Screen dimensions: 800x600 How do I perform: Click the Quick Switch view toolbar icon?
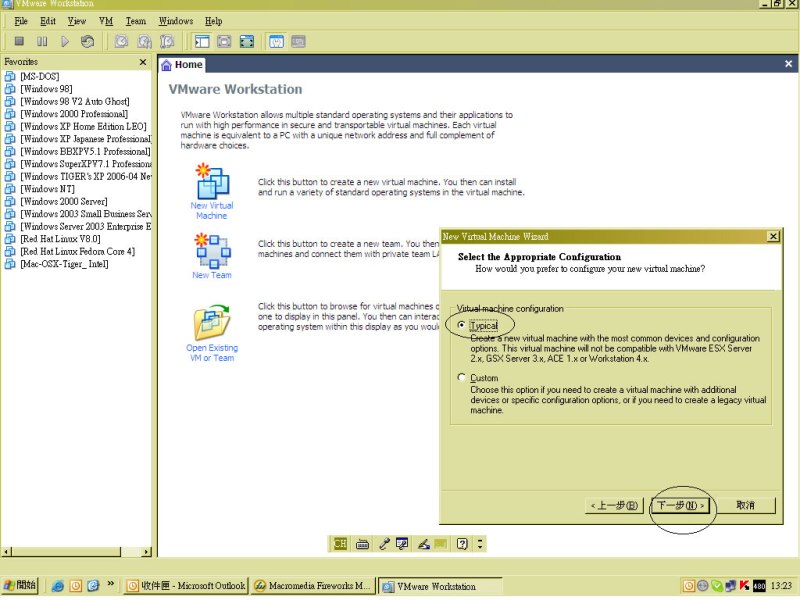(224, 41)
